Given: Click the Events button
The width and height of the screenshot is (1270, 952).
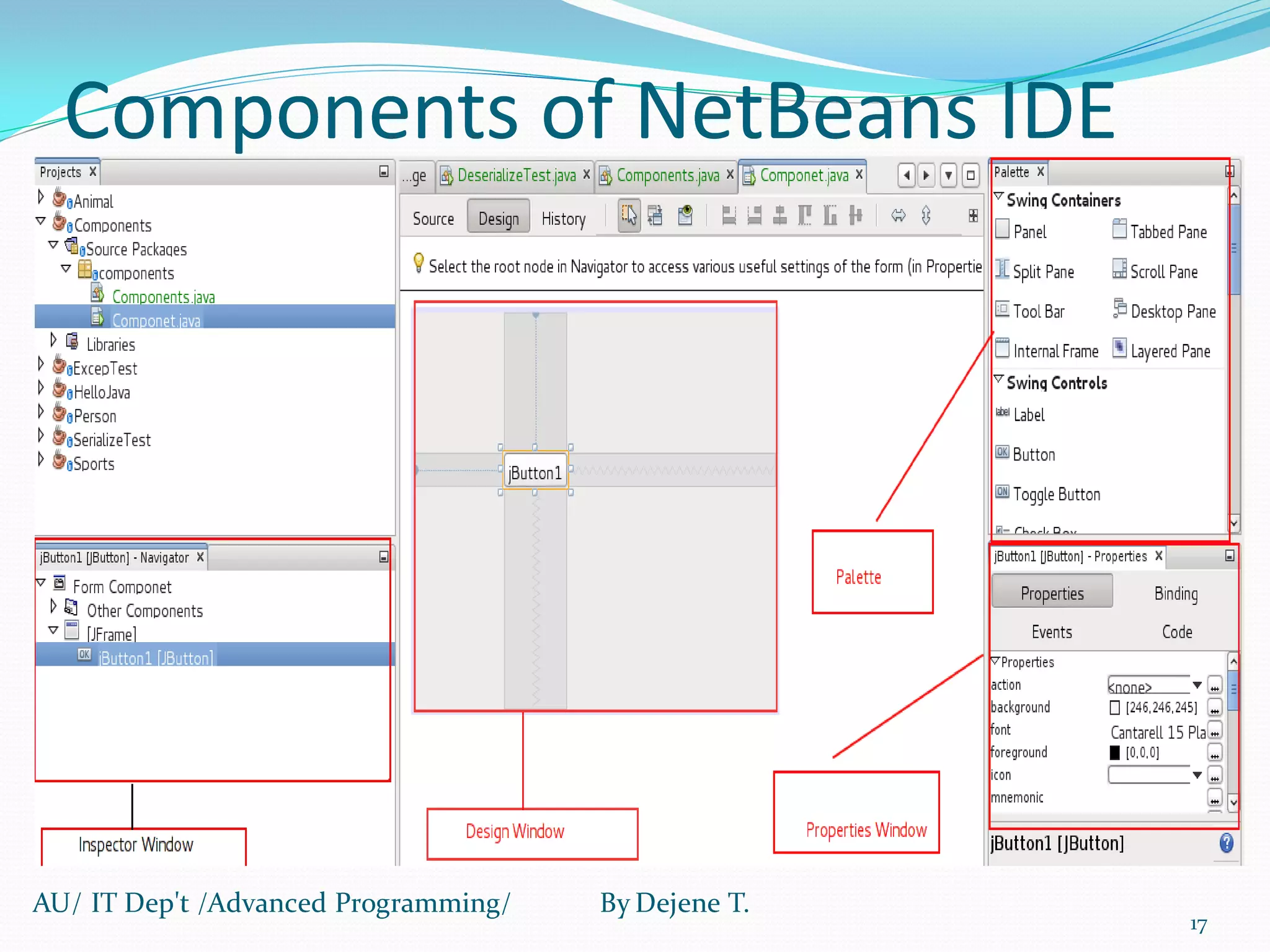Looking at the screenshot, I should click(x=1052, y=632).
